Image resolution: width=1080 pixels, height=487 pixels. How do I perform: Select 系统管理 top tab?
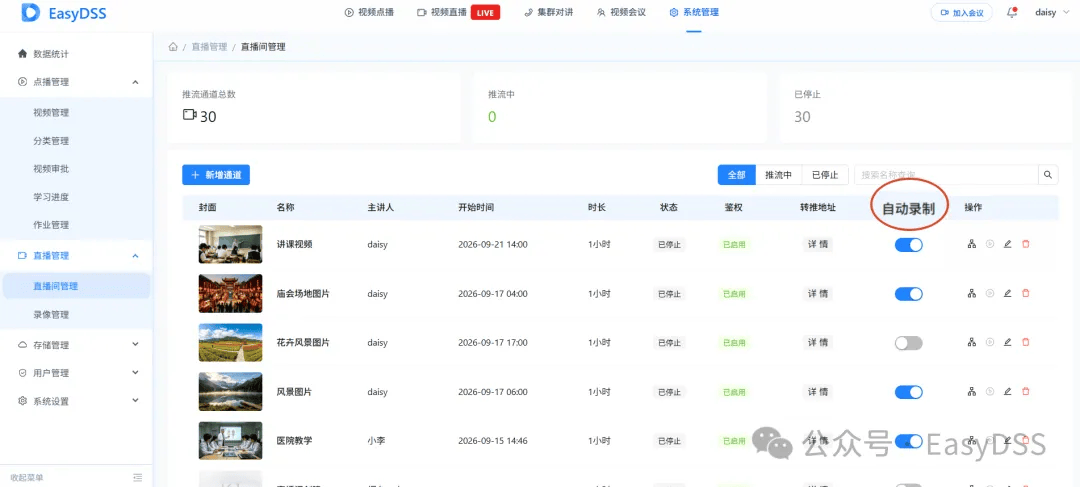coord(694,12)
